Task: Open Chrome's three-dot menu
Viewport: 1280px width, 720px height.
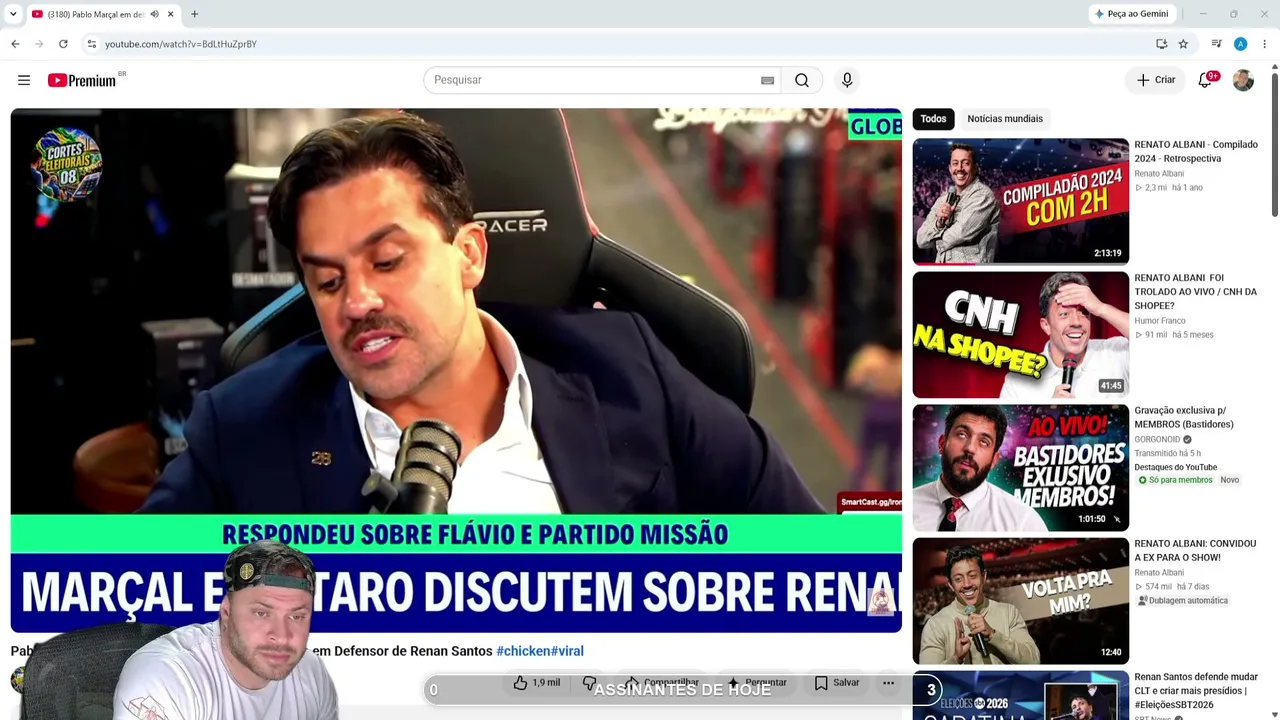Action: 1264,44
